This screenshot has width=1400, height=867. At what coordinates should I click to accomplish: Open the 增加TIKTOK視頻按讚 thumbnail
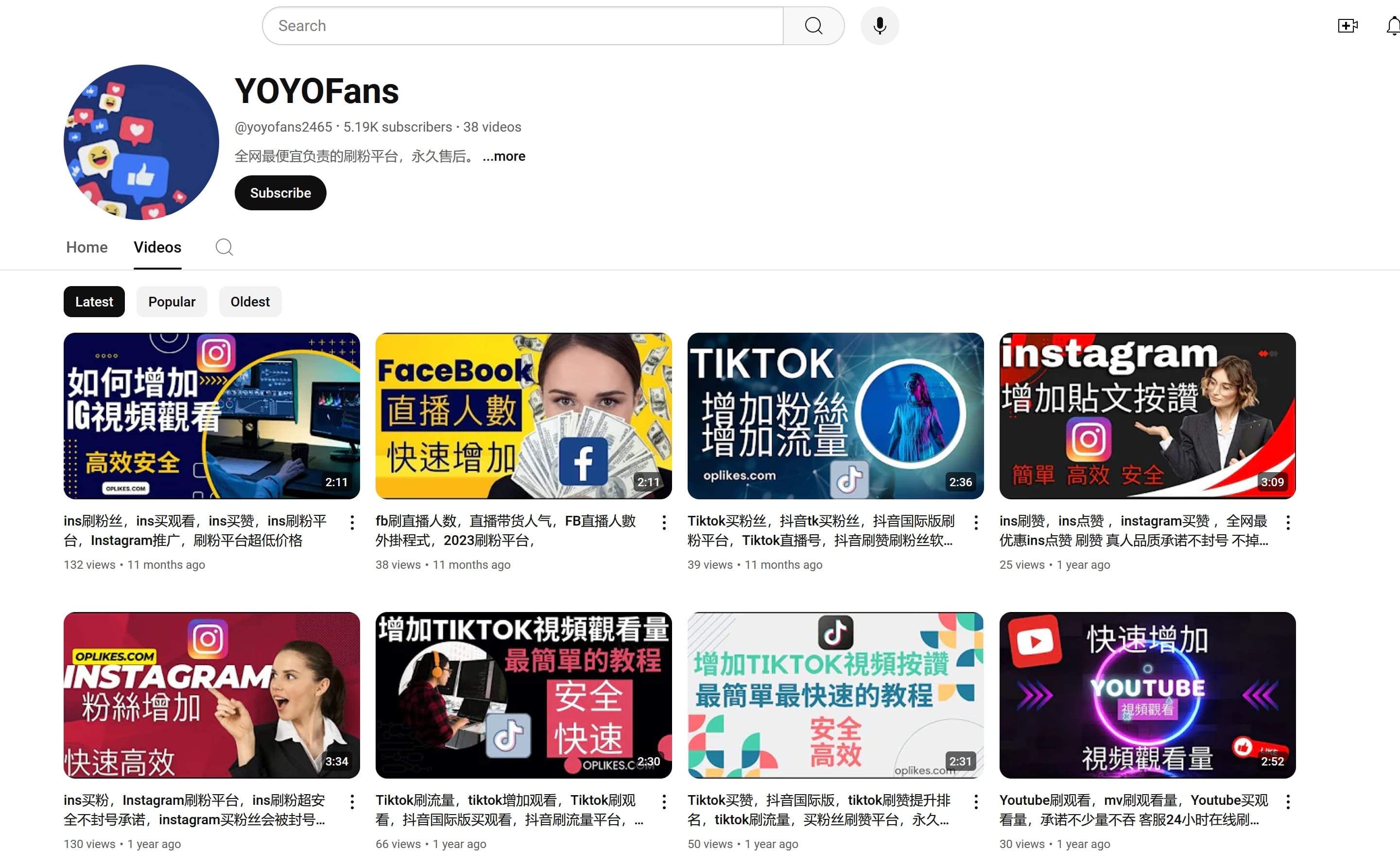pos(836,695)
